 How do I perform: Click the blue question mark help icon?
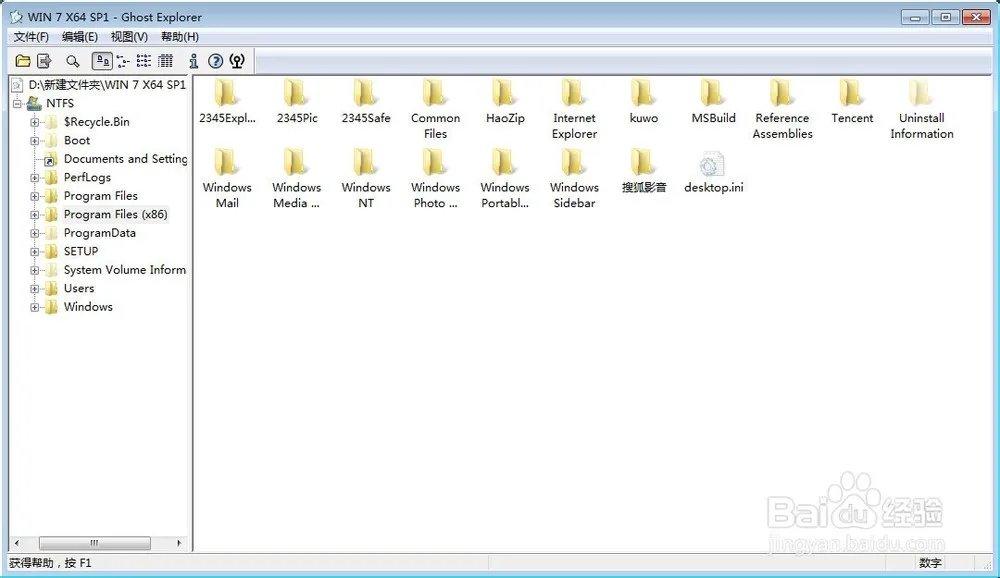click(215, 61)
